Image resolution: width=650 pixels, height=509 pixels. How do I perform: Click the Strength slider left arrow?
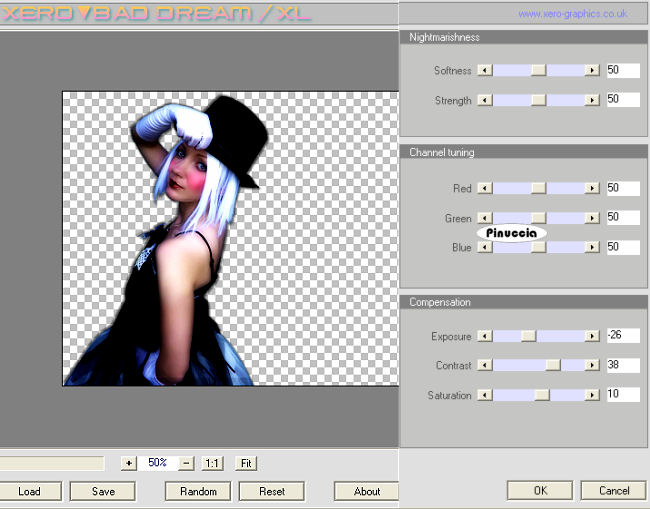(x=485, y=100)
